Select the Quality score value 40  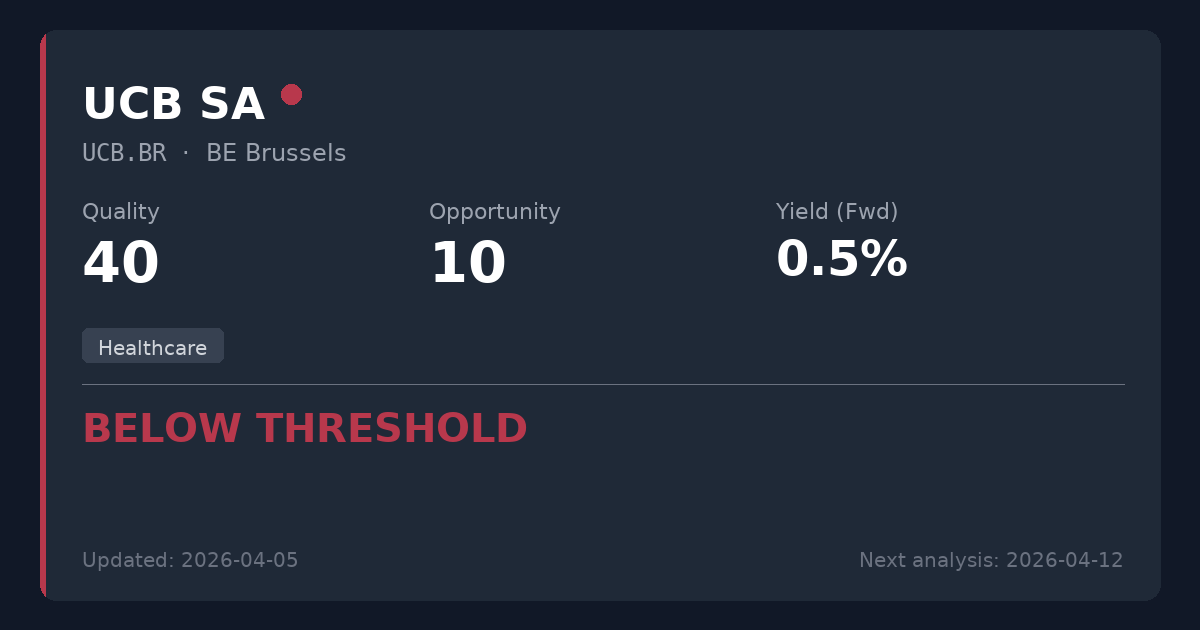tap(120, 264)
